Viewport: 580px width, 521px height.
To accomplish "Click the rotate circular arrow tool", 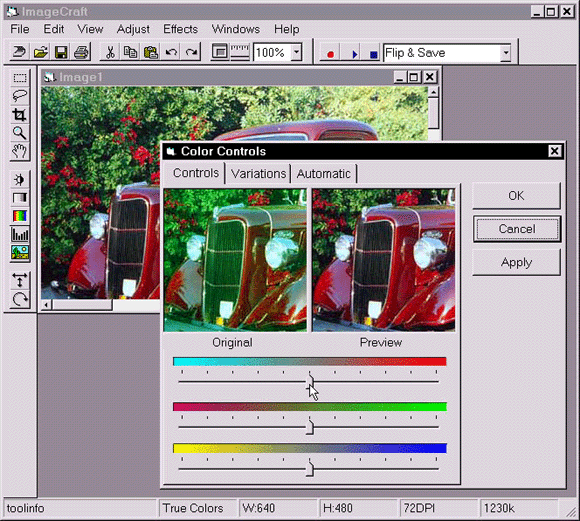I will [x=20, y=299].
